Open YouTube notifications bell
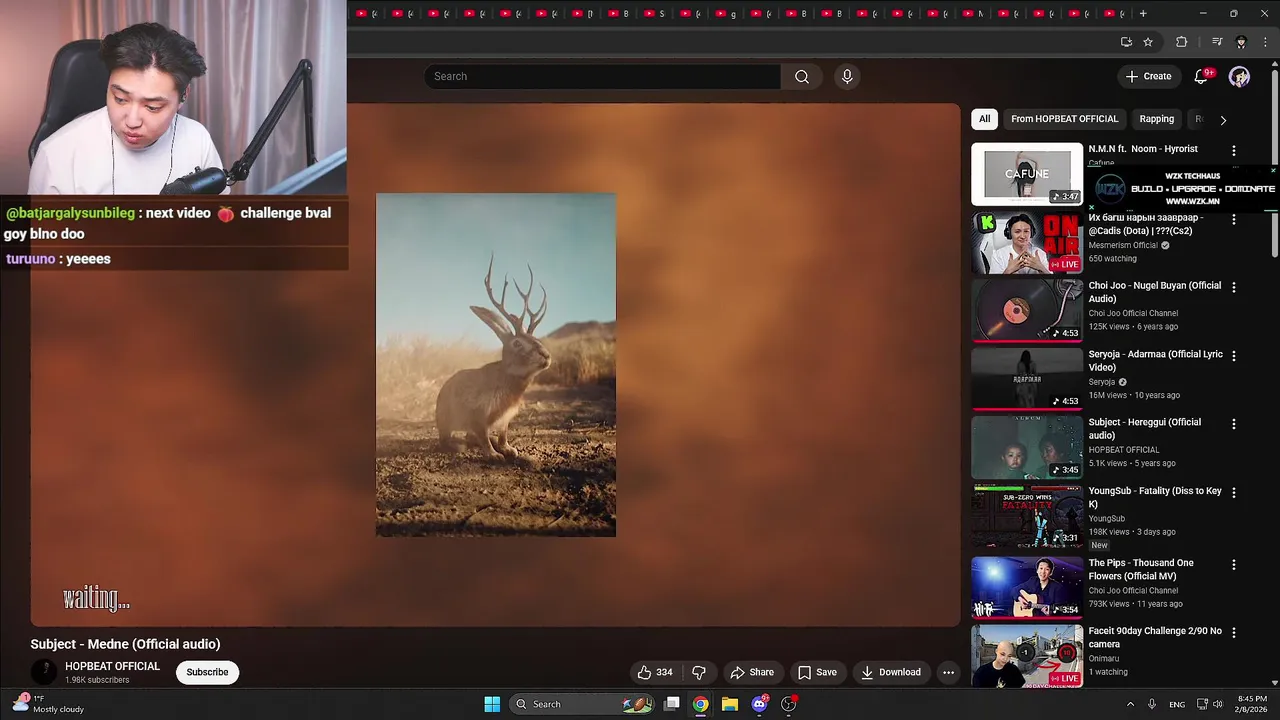Viewport: 1280px width, 720px height. (x=1202, y=76)
